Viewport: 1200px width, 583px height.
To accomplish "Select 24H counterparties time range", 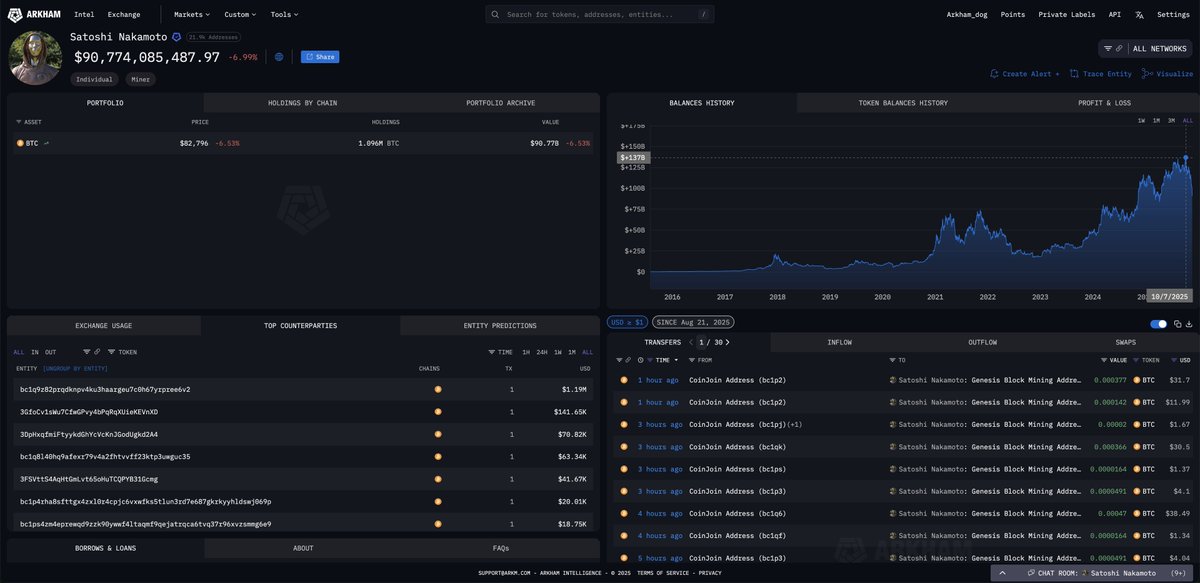I will tap(541, 352).
